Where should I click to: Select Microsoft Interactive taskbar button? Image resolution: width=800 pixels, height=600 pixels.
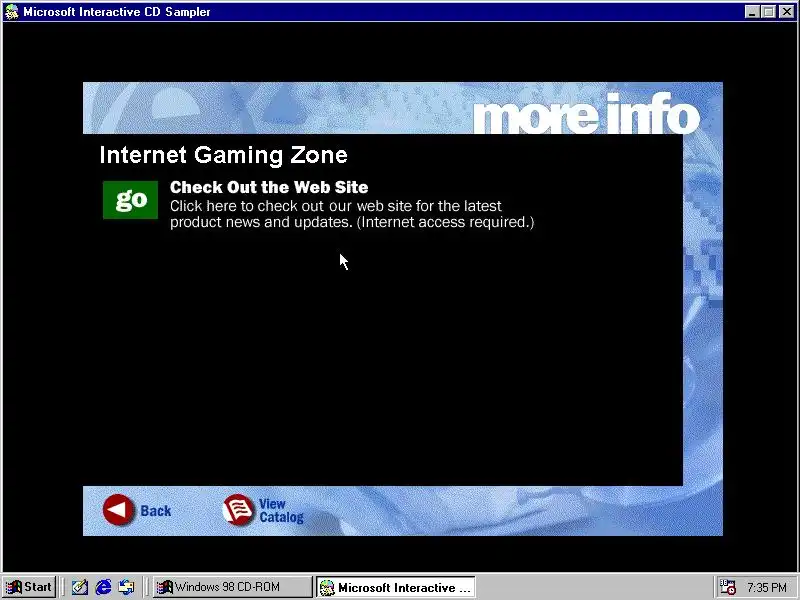[x=395, y=587]
